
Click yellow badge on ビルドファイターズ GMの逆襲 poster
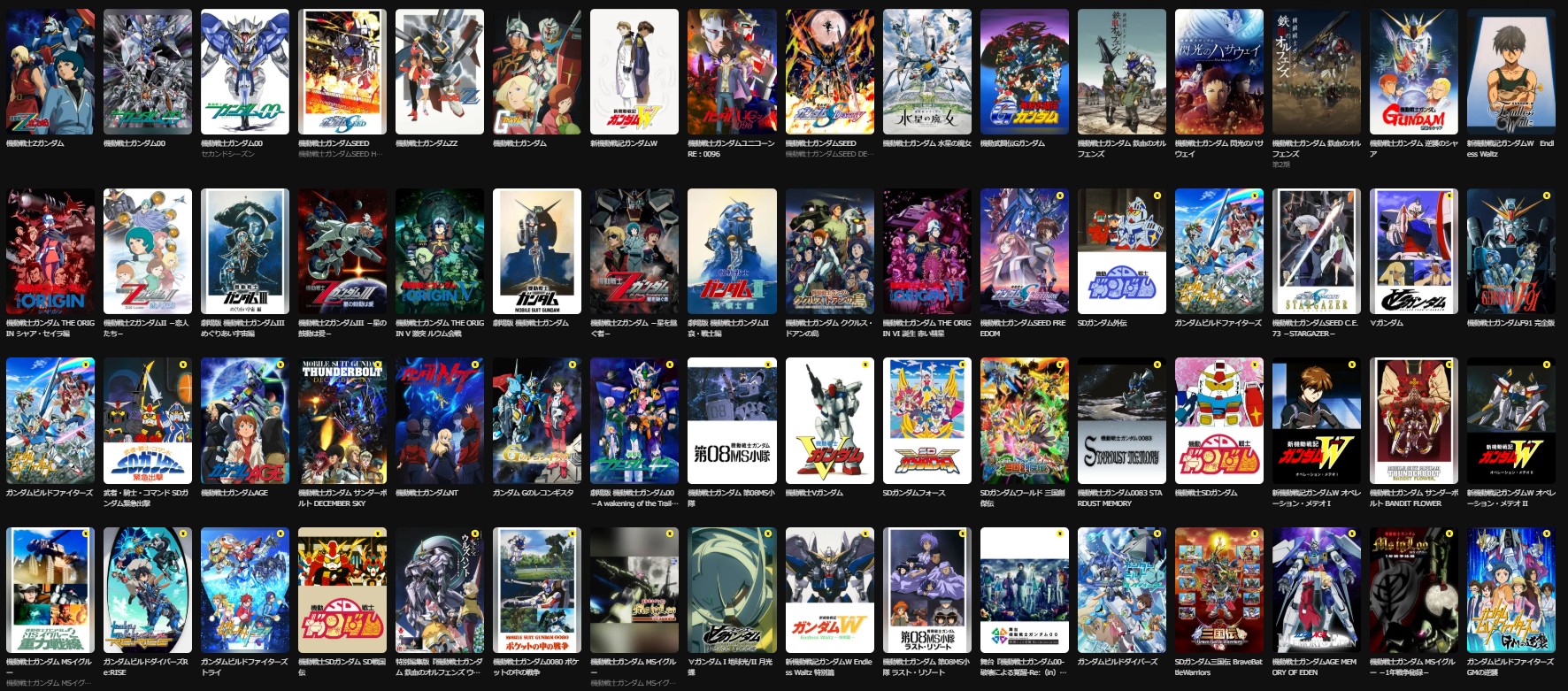click(1546, 534)
